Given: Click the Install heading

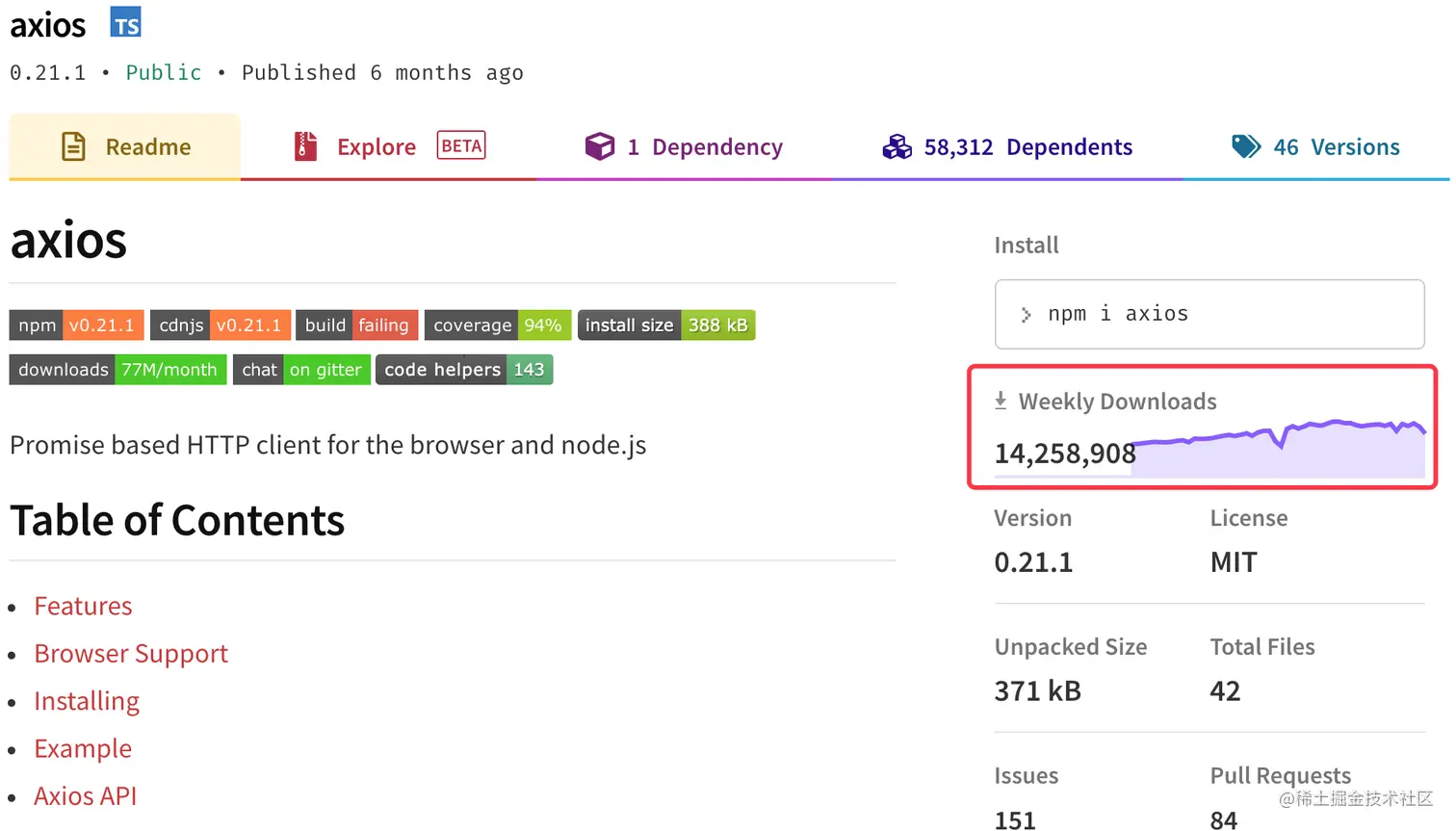Looking at the screenshot, I should pos(1027,245).
